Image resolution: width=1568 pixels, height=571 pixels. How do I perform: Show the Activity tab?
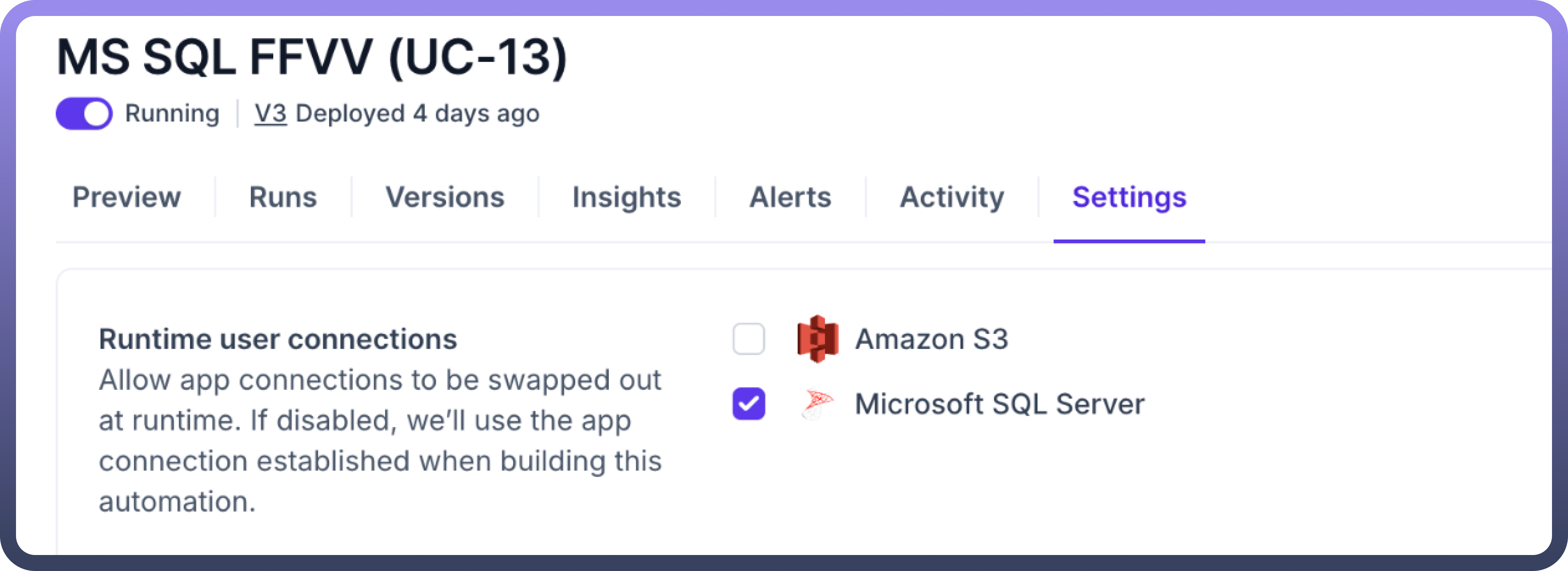click(x=952, y=197)
